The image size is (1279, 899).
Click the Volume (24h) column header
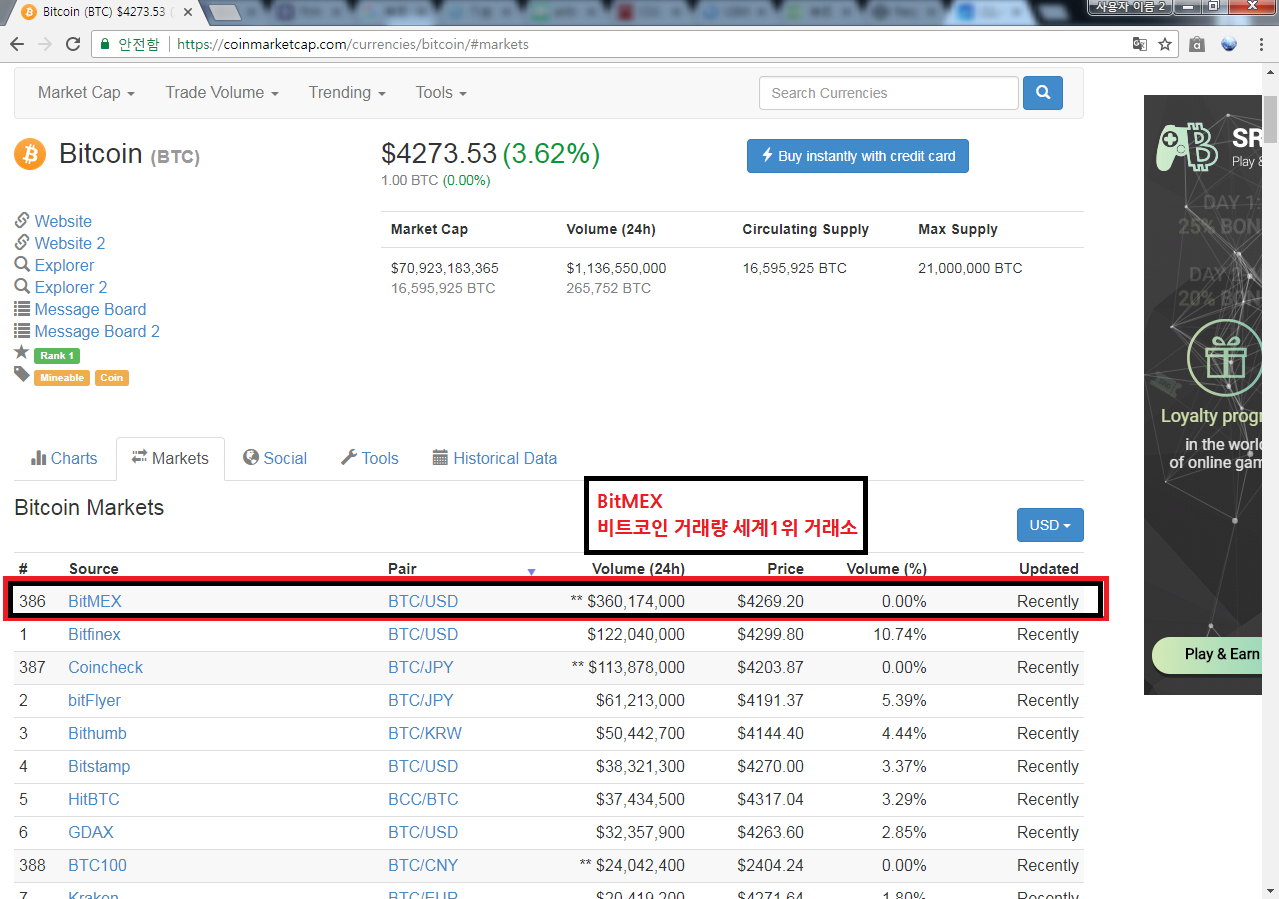pos(638,568)
